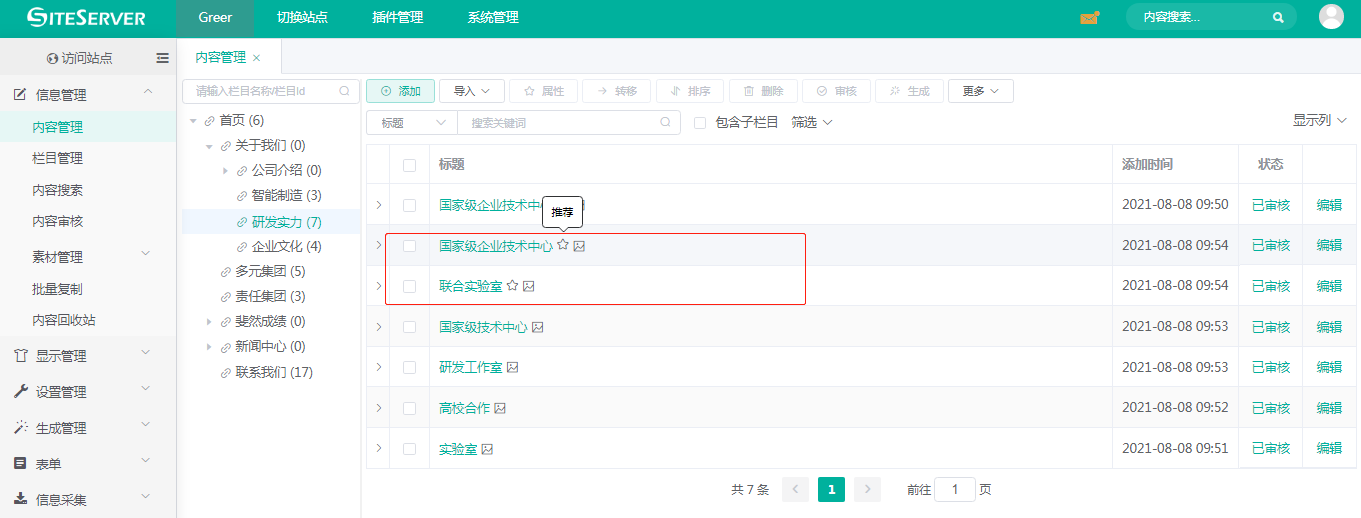1361x518 pixels.
Task: Close the 内容管理 tab
Action: [x=257, y=58]
